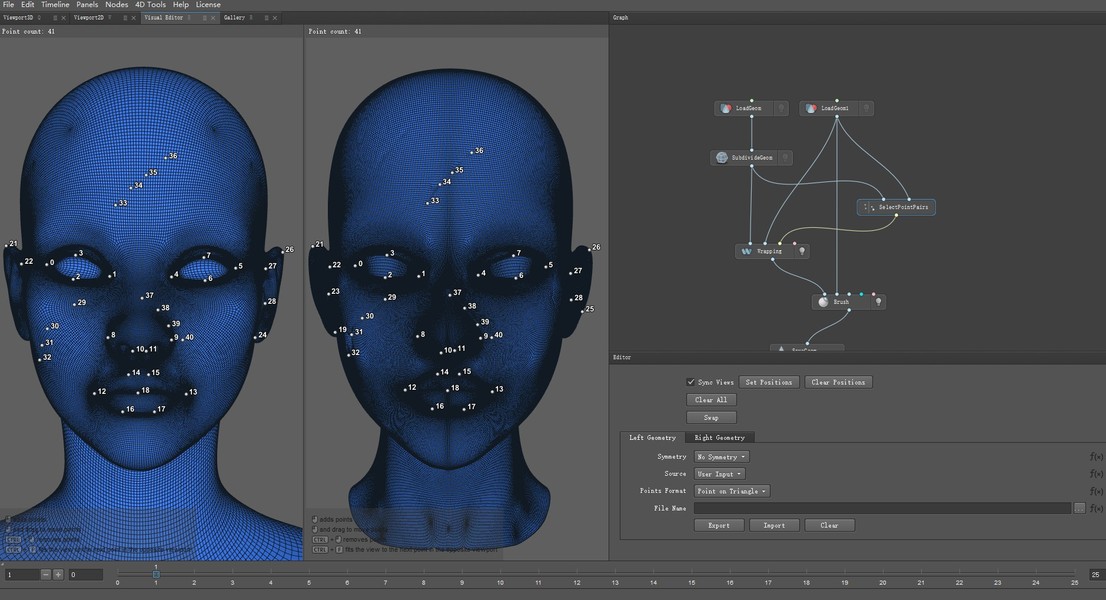This screenshot has width=1106, height=600.
Task: Click the Clear Positions button
Action: (838, 382)
